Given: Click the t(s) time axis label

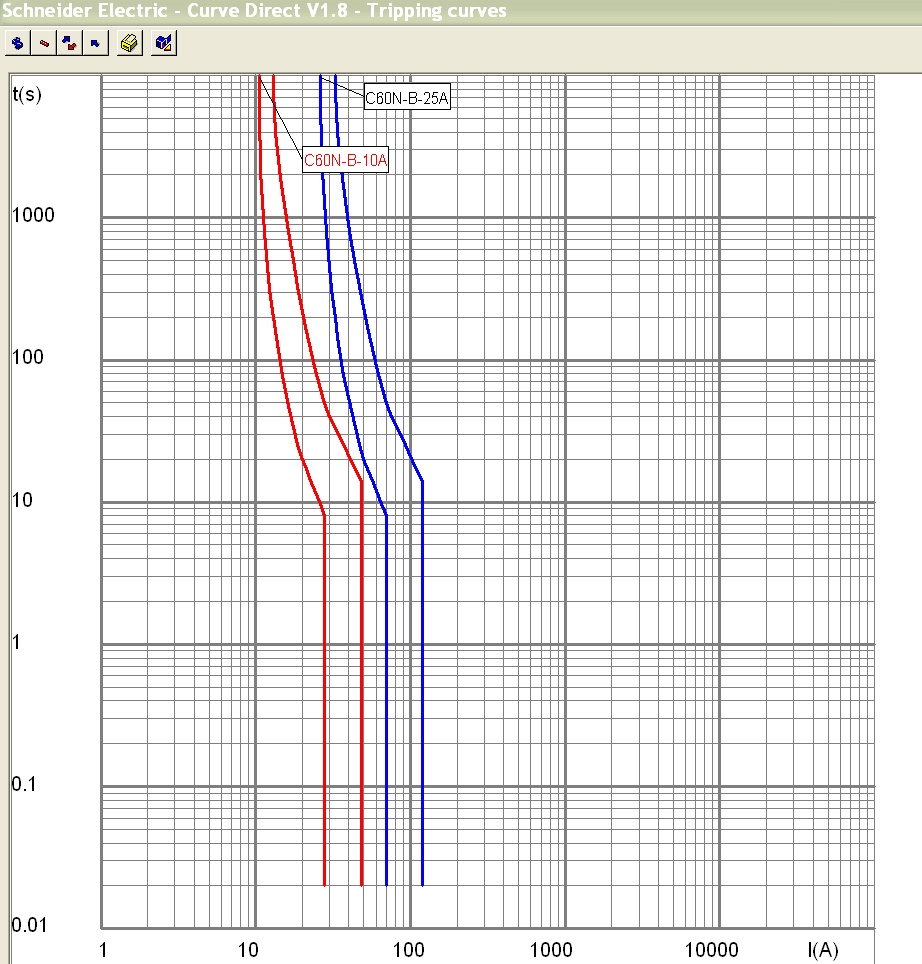Looking at the screenshot, I should [27, 95].
